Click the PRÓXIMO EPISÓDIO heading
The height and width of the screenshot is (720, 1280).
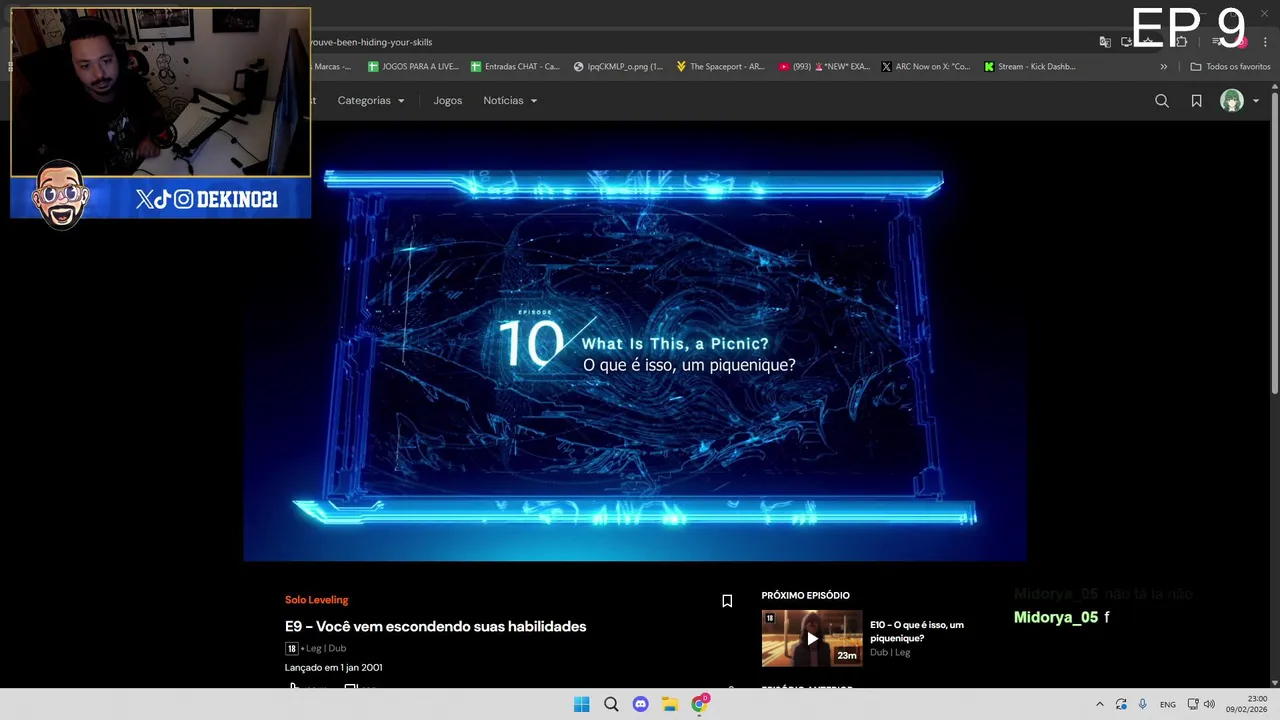pos(805,595)
